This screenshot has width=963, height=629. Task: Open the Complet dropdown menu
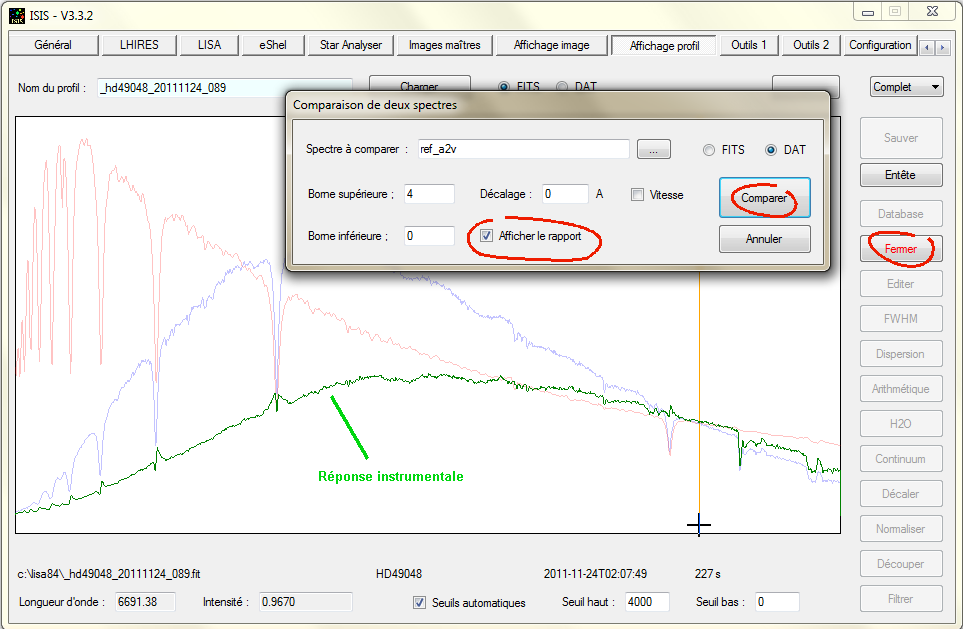point(906,87)
